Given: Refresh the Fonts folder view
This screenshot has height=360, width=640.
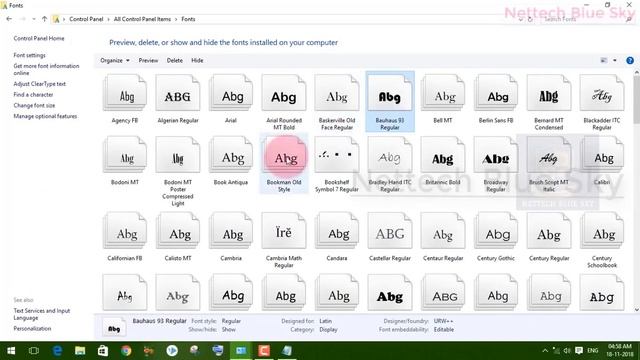Looking at the screenshot, I should (x=530, y=19).
